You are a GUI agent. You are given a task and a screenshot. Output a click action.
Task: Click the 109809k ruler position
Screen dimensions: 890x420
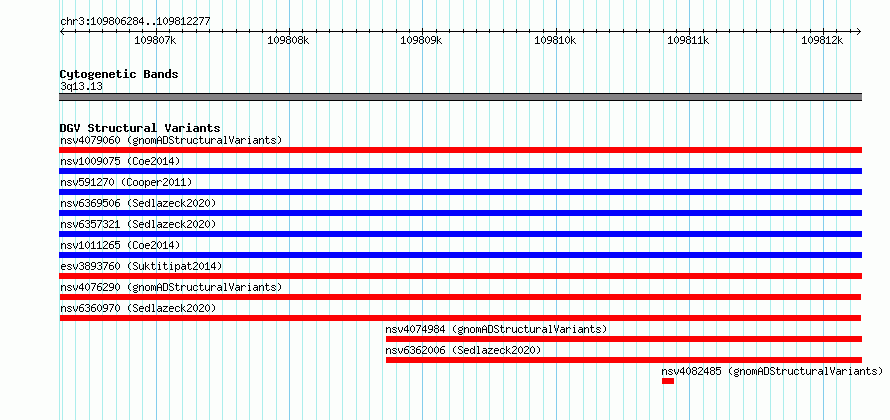(x=422, y=40)
